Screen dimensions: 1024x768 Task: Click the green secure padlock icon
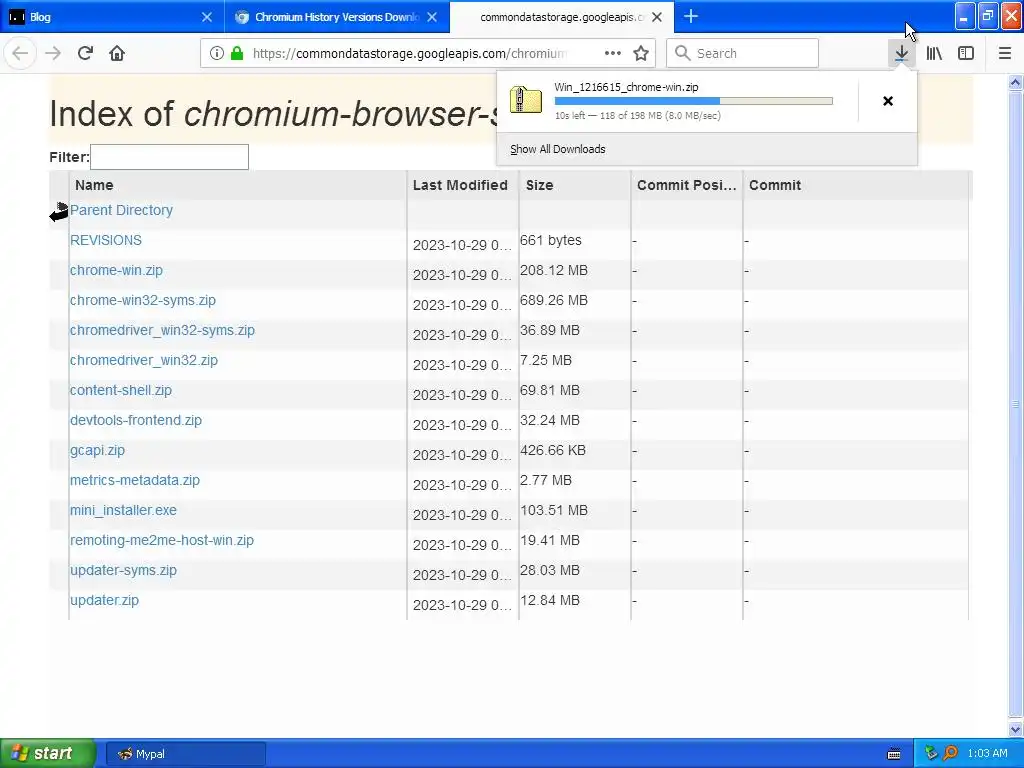pyautogui.click(x=237, y=53)
